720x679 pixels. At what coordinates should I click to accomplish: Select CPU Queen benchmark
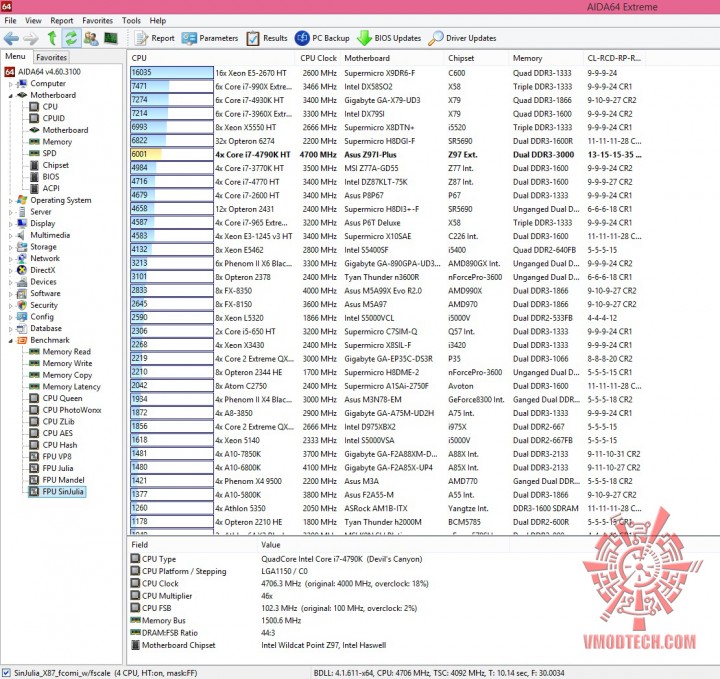click(x=62, y=398)
